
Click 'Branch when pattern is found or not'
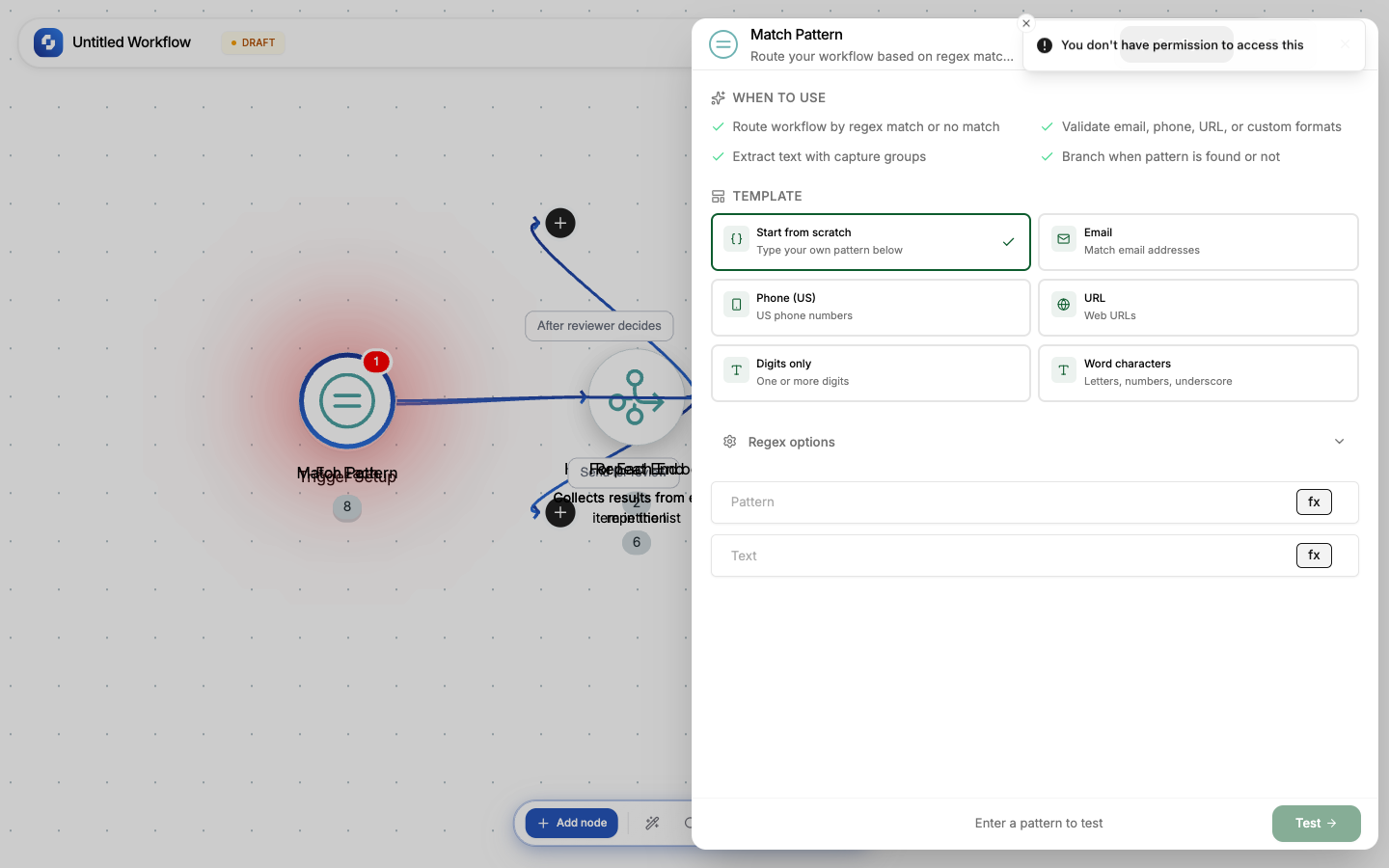(1170, 157)
